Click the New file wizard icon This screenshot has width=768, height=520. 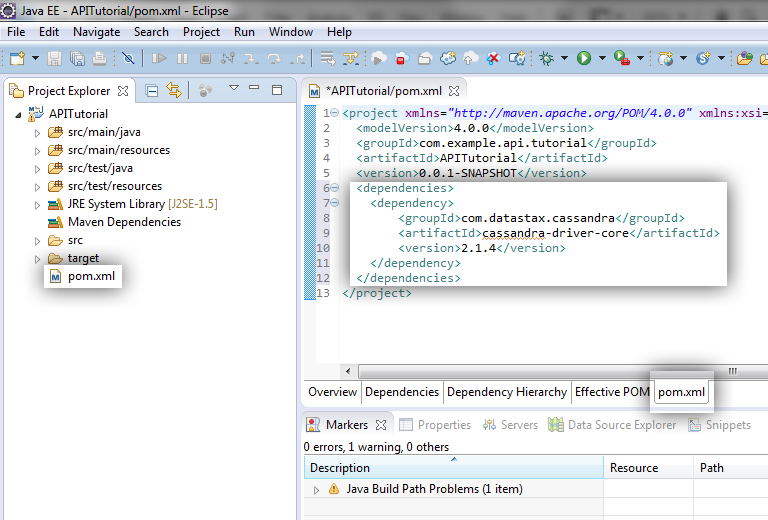point(18,58)
